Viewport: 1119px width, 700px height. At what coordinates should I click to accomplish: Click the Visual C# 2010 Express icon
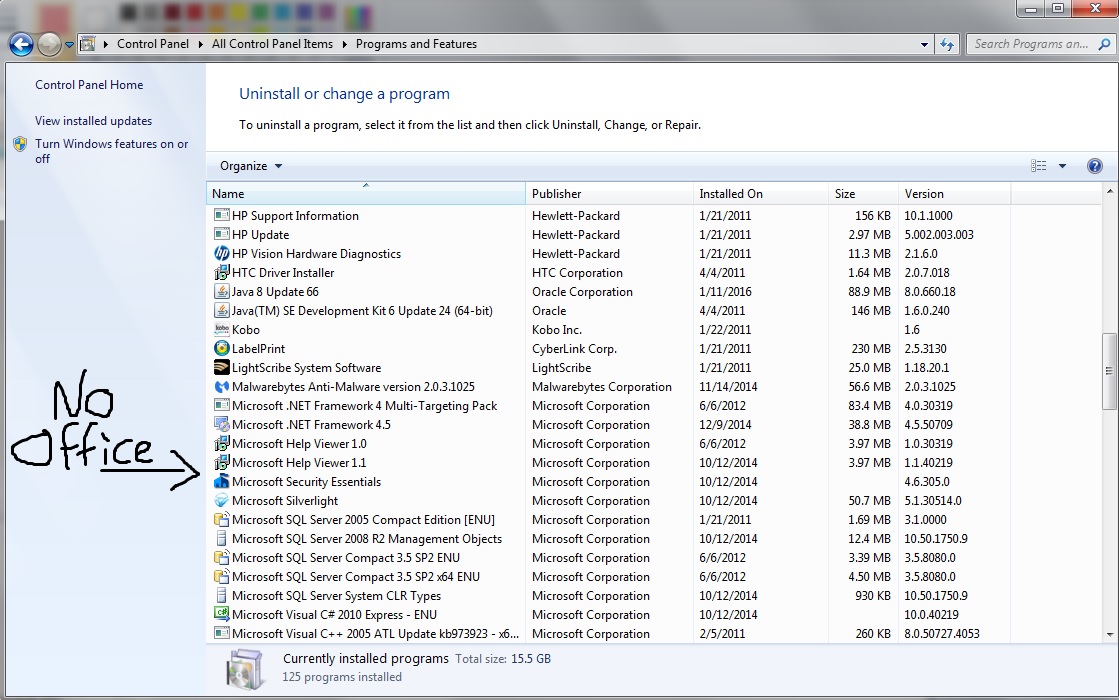tap(221, 614)
